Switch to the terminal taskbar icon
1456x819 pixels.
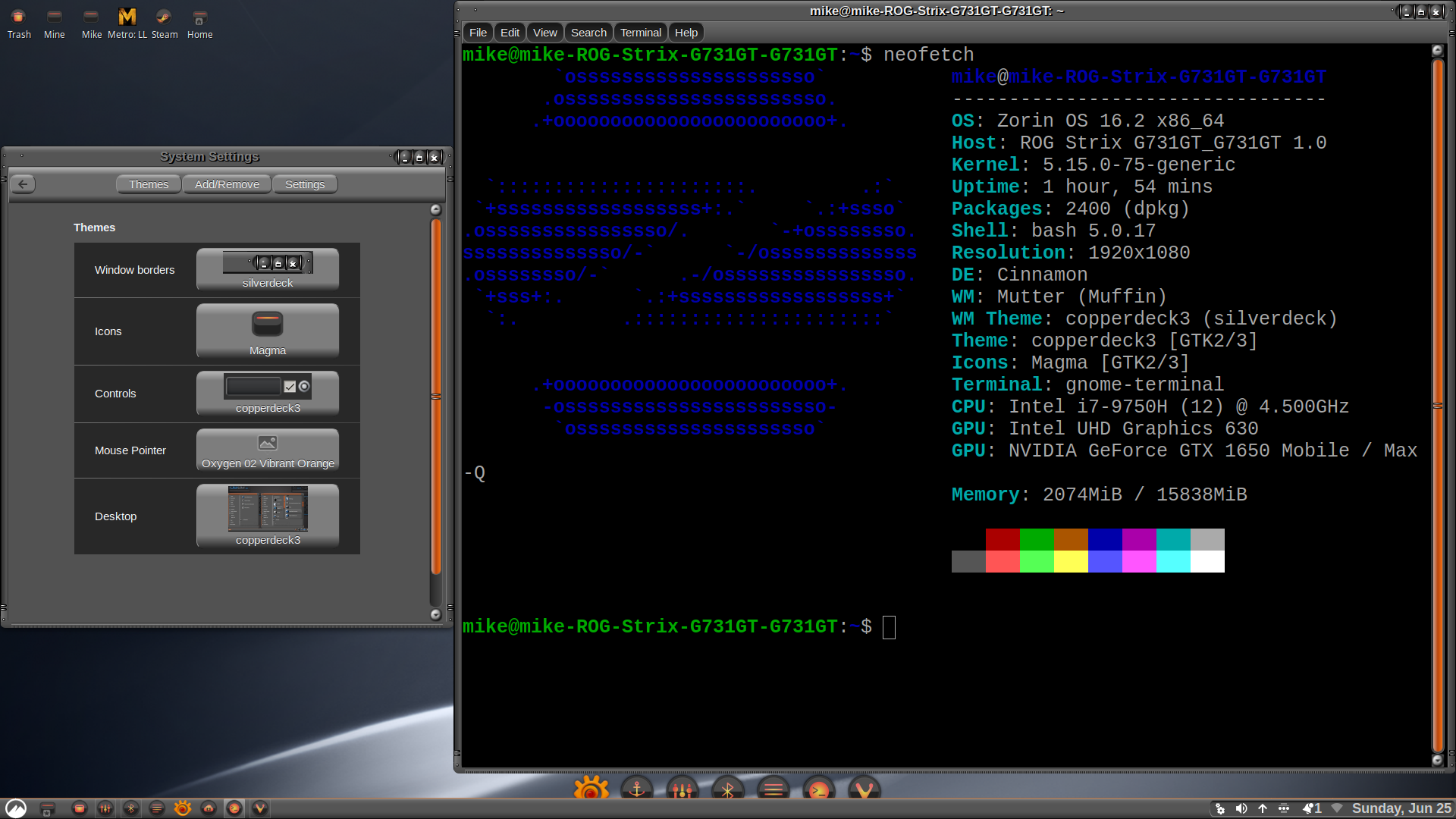click(x=234, y=808)
